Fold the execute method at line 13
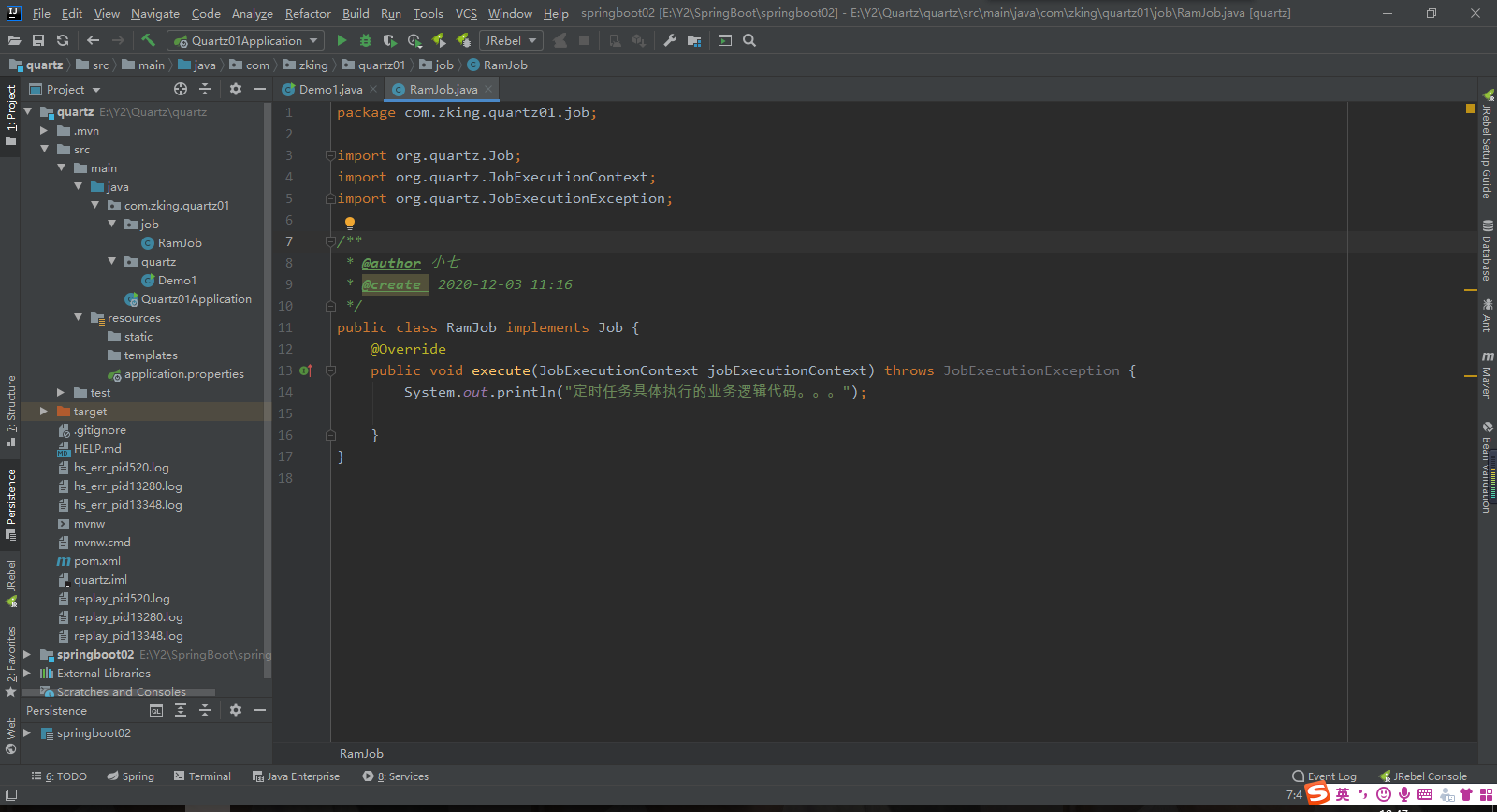 coord(330,370)
